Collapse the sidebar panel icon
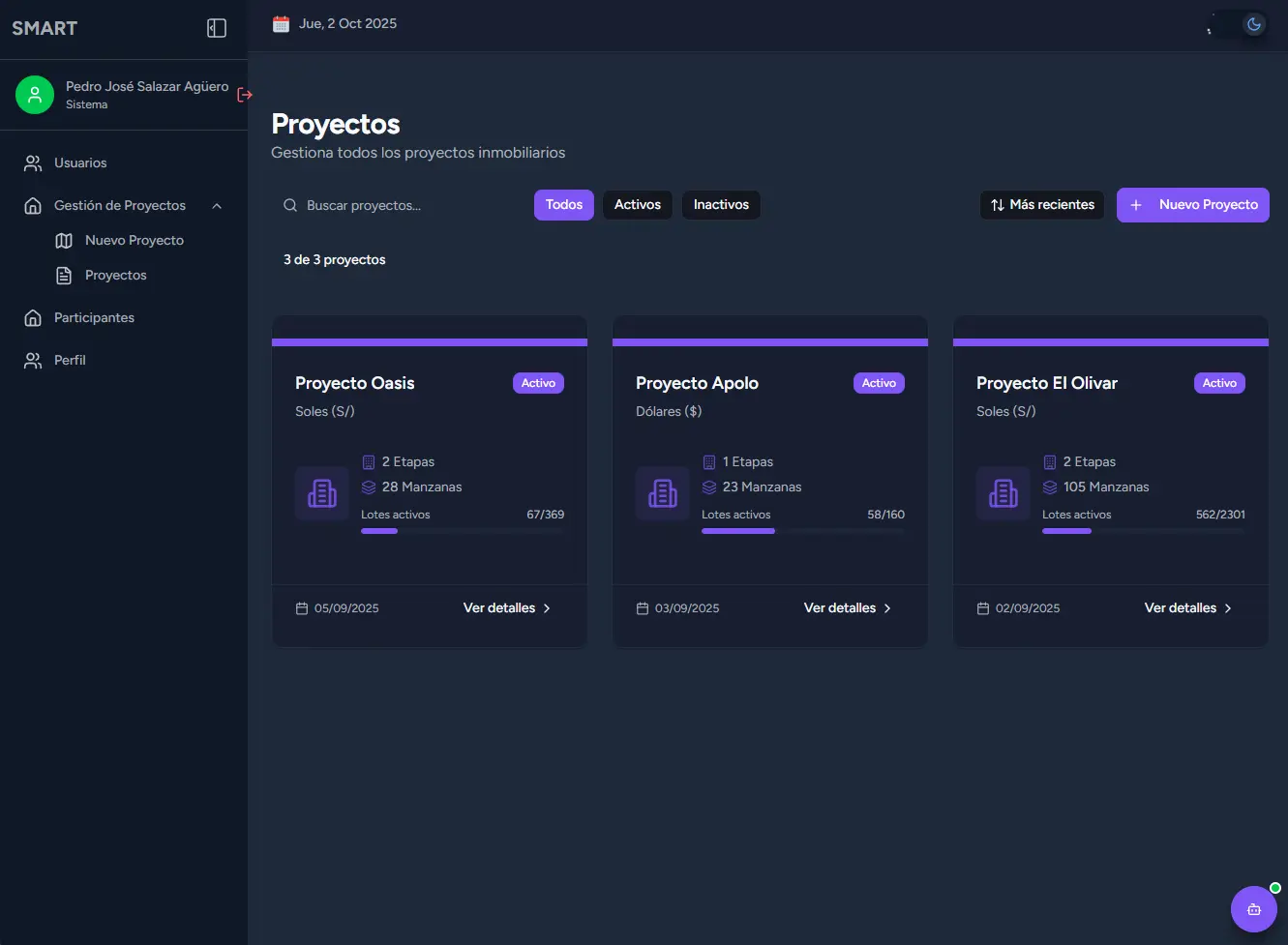This screenshot has height=945, width=1288. [217, 28]
